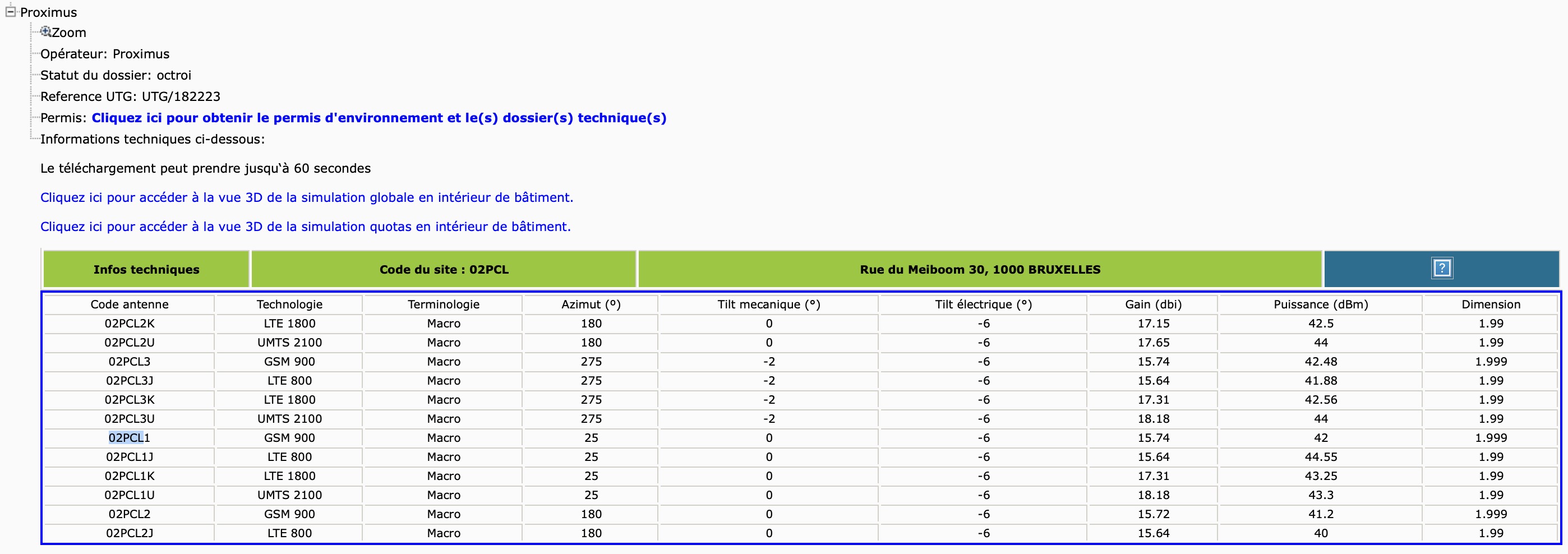1568x554 pixels.
Task: Click the Infos techniques header cell
Action: pos(146,269)
